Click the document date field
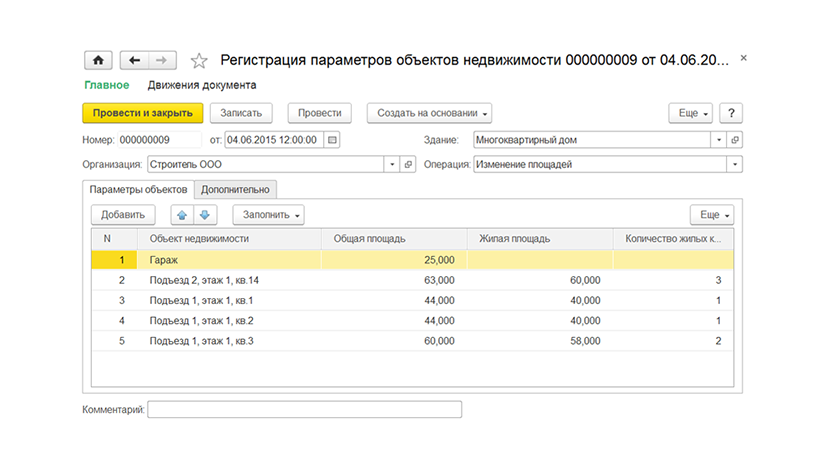Image resolution: width=830 pixels, height=469 pixels. pyautogui.click(x=274, y=140)
